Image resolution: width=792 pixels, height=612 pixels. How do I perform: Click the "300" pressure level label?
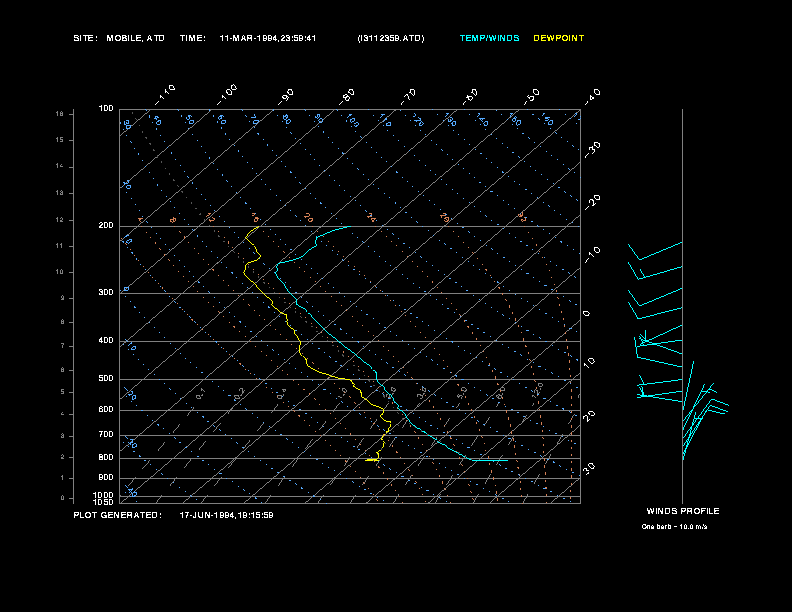point(106,292)
